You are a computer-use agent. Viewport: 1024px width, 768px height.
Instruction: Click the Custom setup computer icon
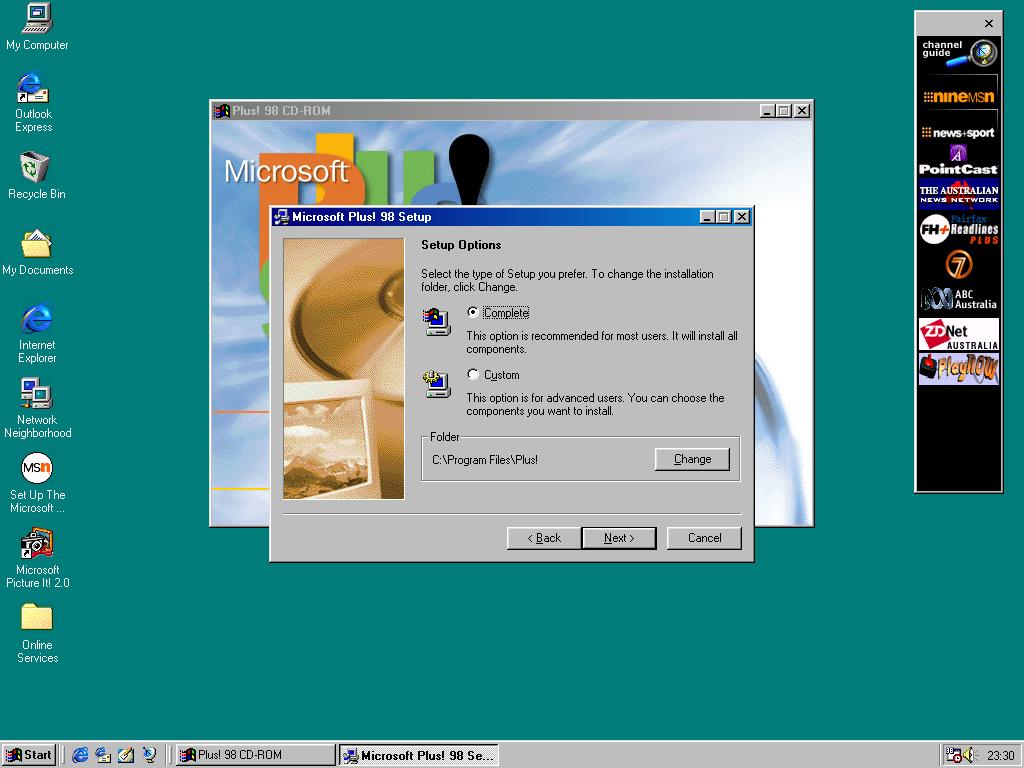point(437,383)
